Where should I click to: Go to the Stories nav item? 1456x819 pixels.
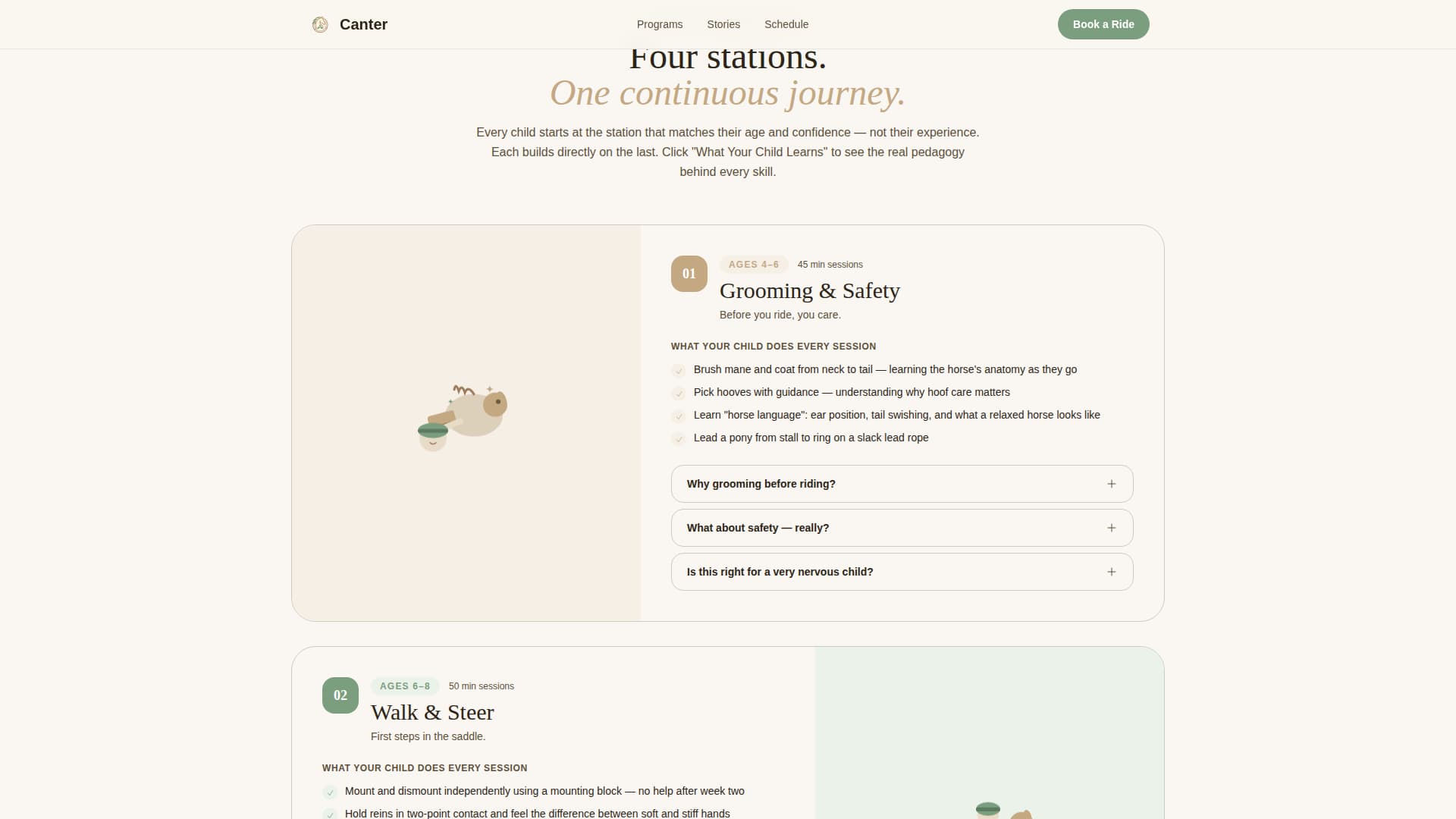(x=723, y=24)
